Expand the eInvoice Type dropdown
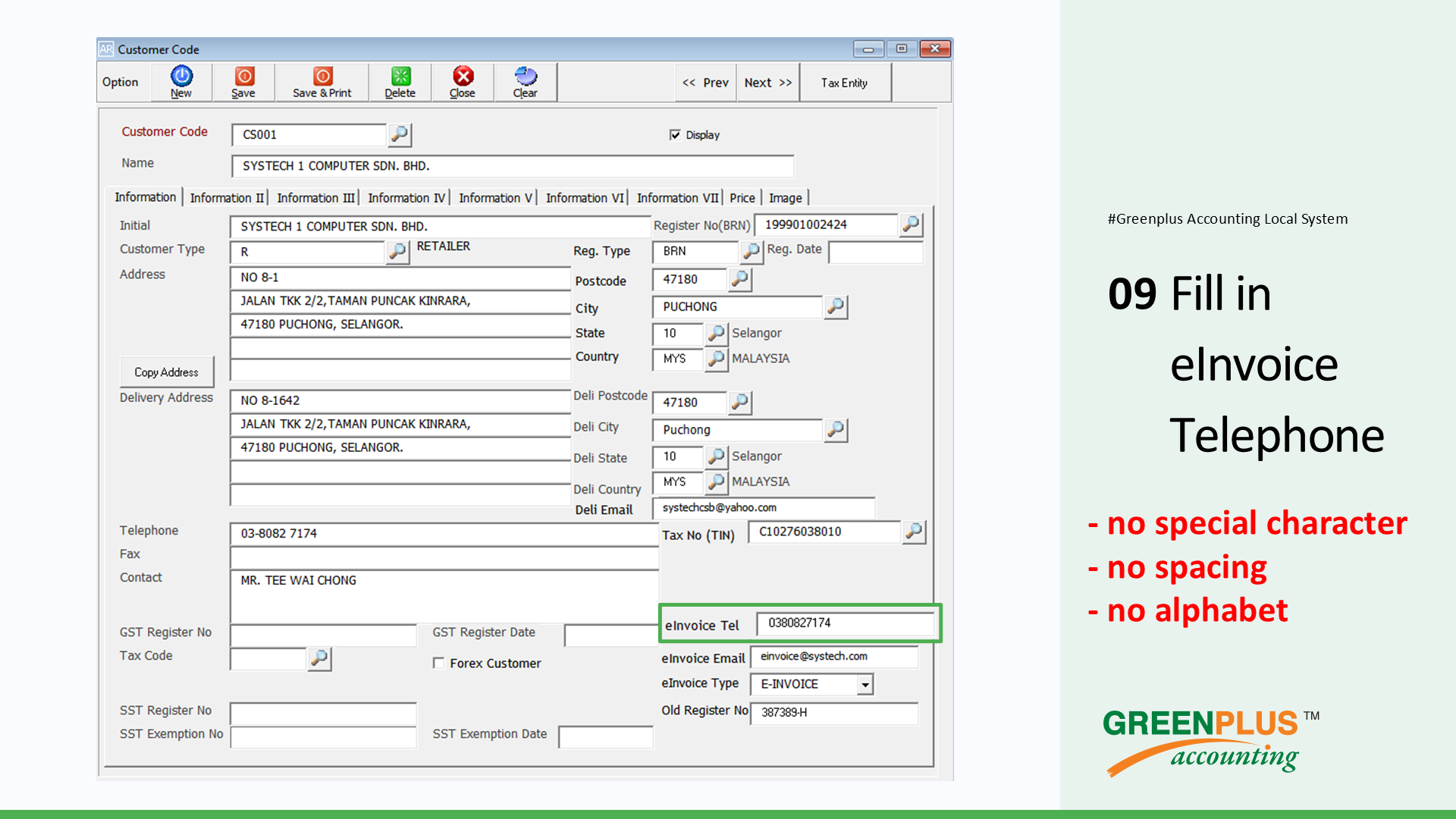Image resolution: width=1456 pixels, height=819 pixels. tap(864, 685)
